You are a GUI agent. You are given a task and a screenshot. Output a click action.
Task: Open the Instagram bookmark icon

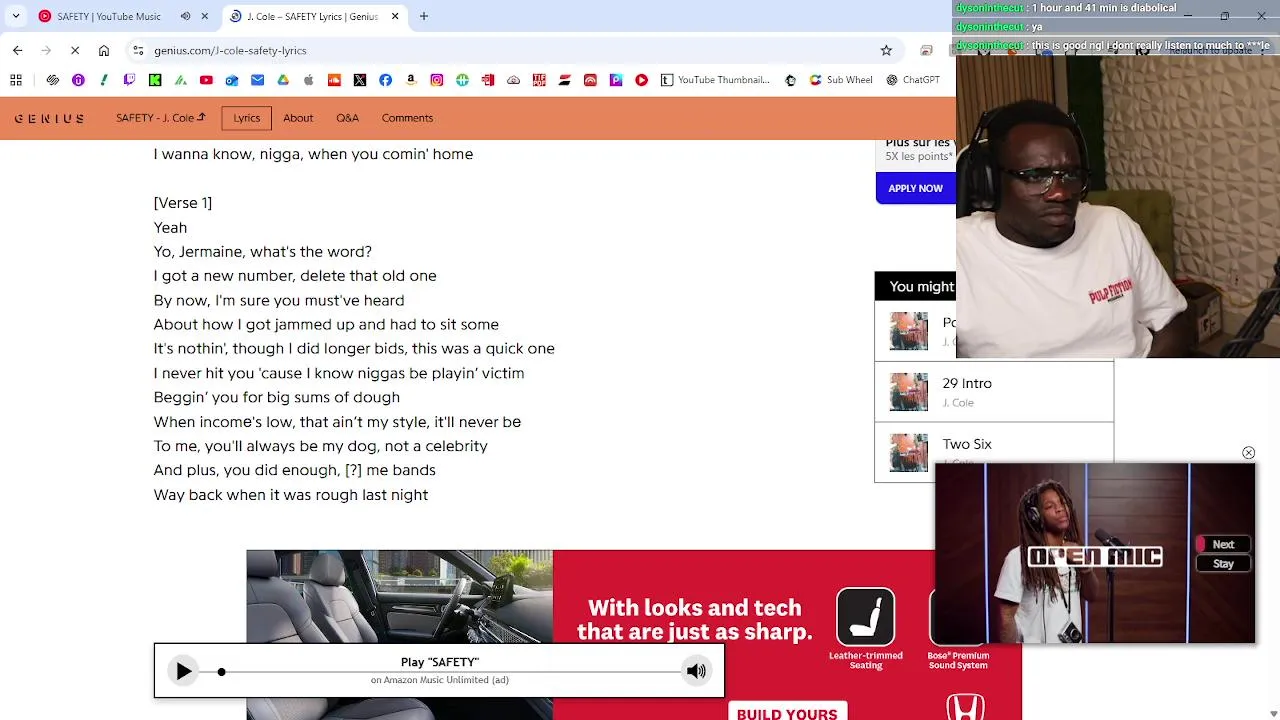tap(437, 80)
